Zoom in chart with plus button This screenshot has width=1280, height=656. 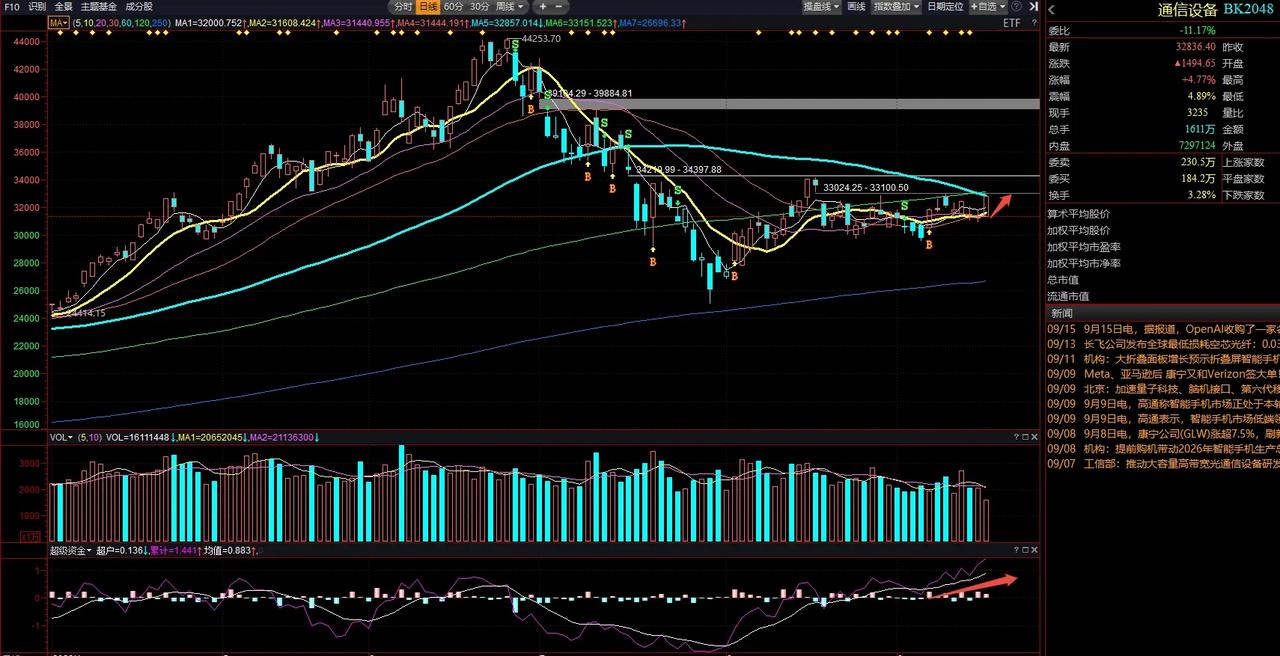pos(542,6)
